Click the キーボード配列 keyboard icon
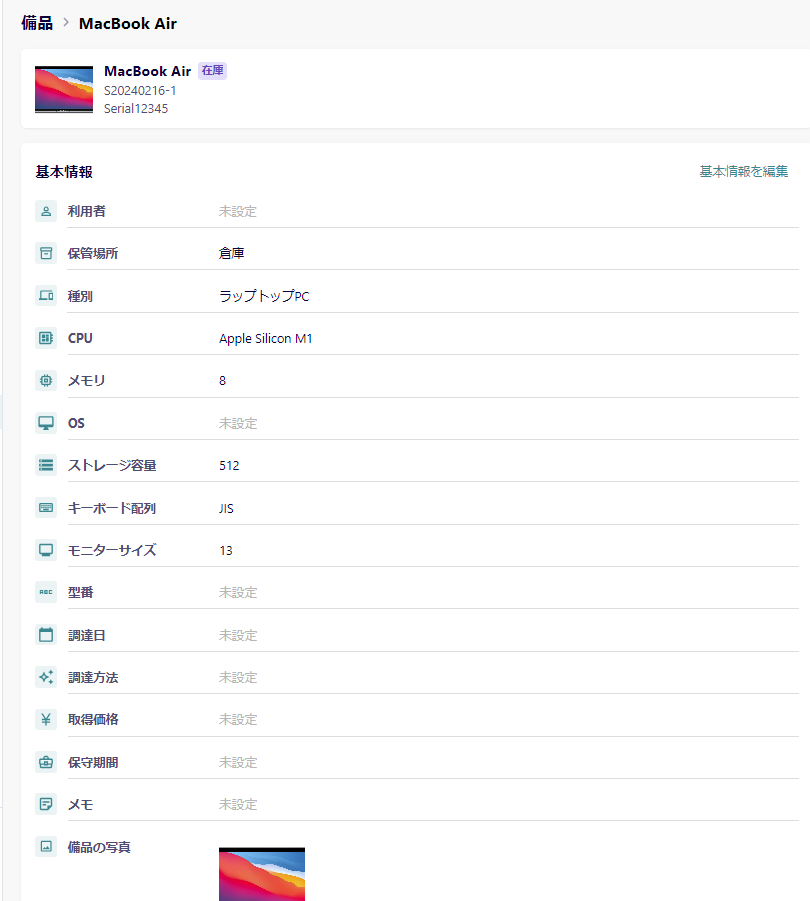The image size is (810, 901). tap(46, 507)
